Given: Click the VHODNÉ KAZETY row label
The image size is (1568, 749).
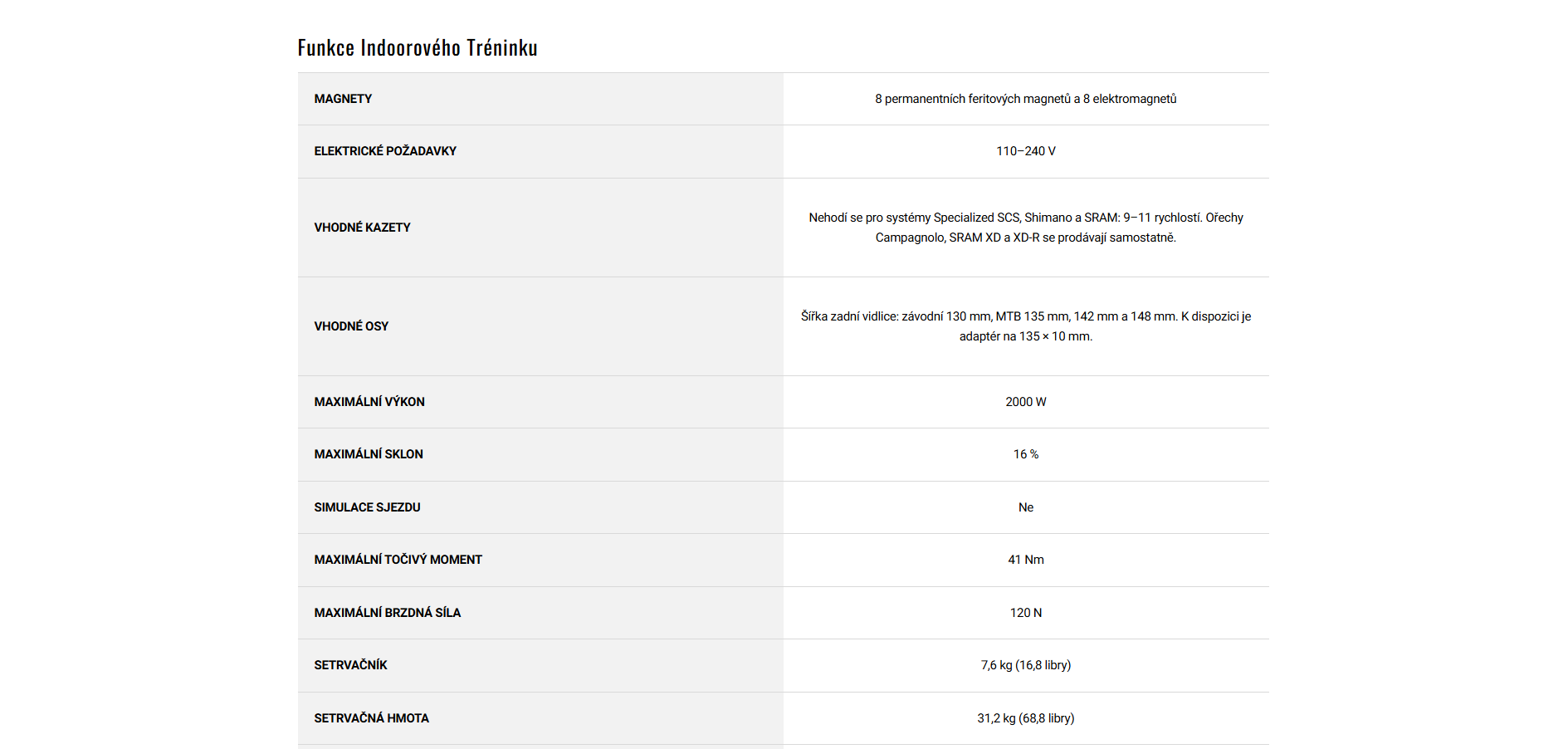Looking at the screenshot, I should pos(362,228).
